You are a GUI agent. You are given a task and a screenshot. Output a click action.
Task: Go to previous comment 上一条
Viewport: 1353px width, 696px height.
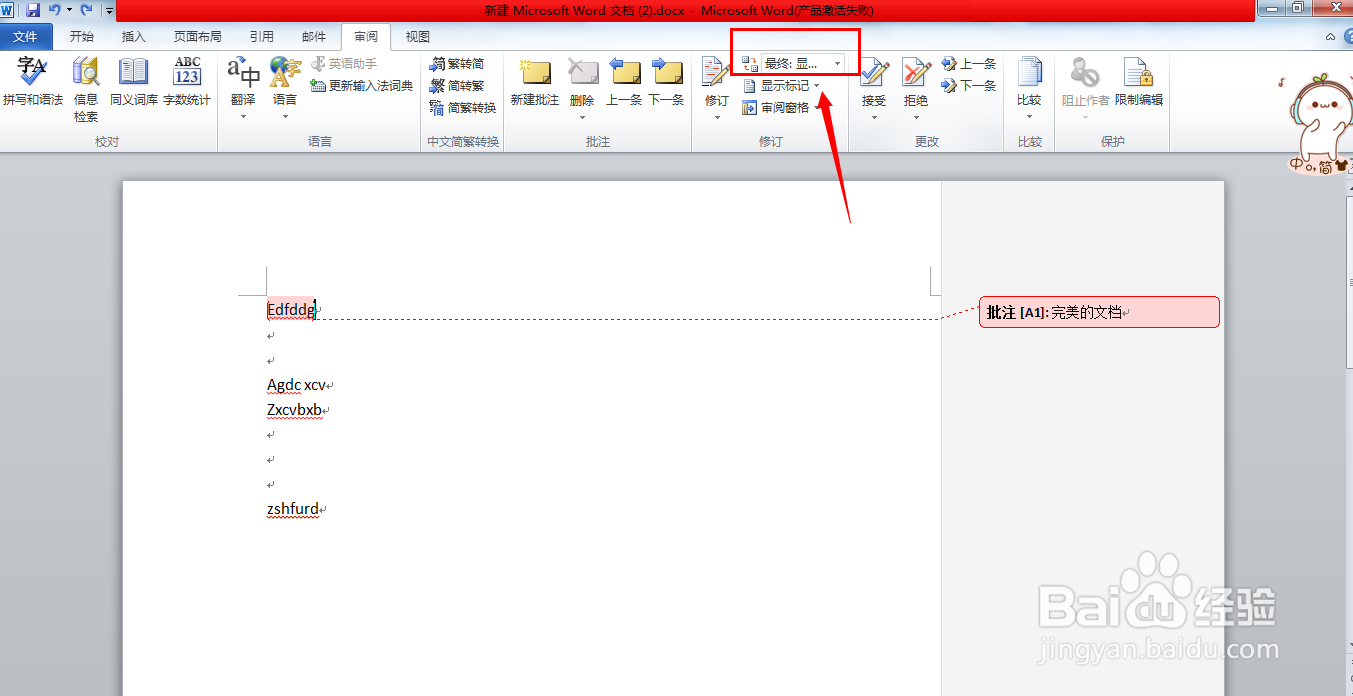[x=624, y=82]
